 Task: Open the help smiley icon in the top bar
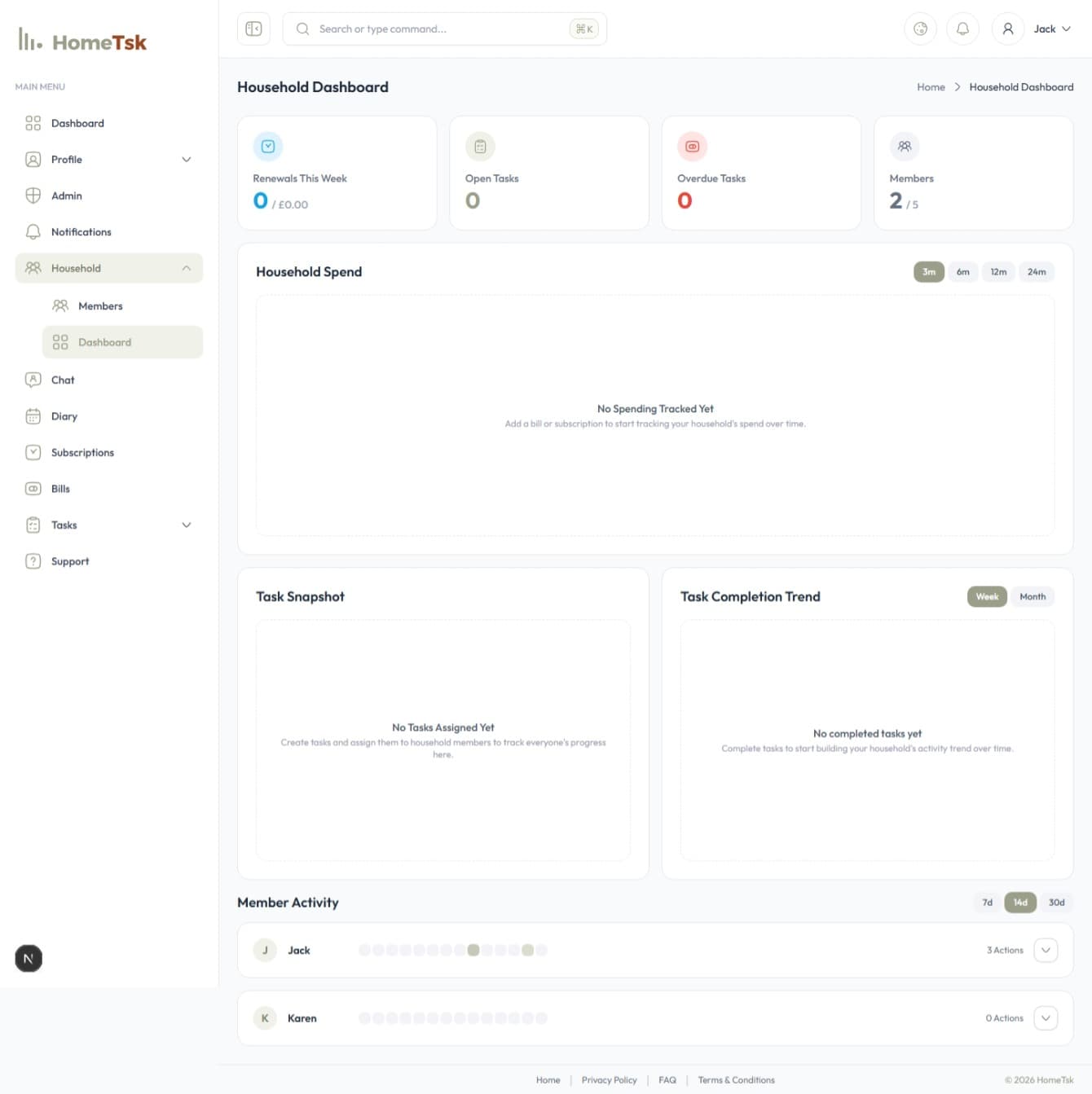920,29
